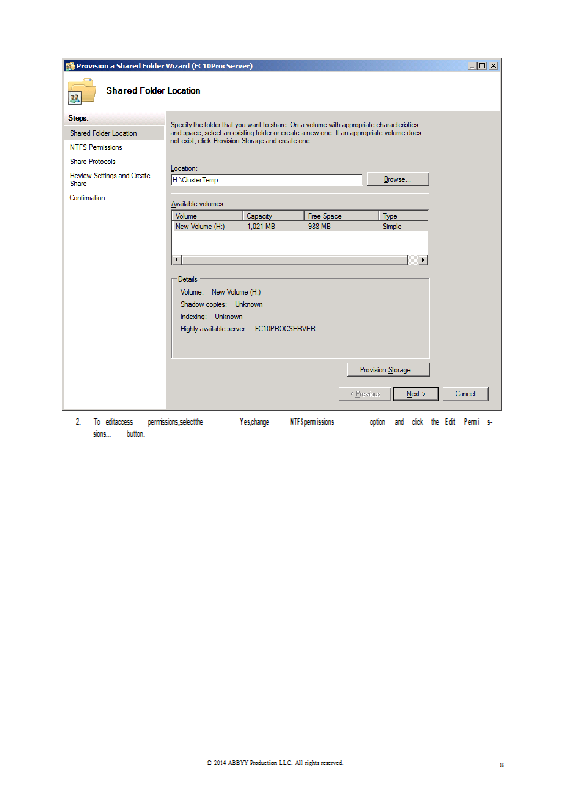Open Provision Storage
Viewport: 566px width, 800px height.
[x=388, y=369]
